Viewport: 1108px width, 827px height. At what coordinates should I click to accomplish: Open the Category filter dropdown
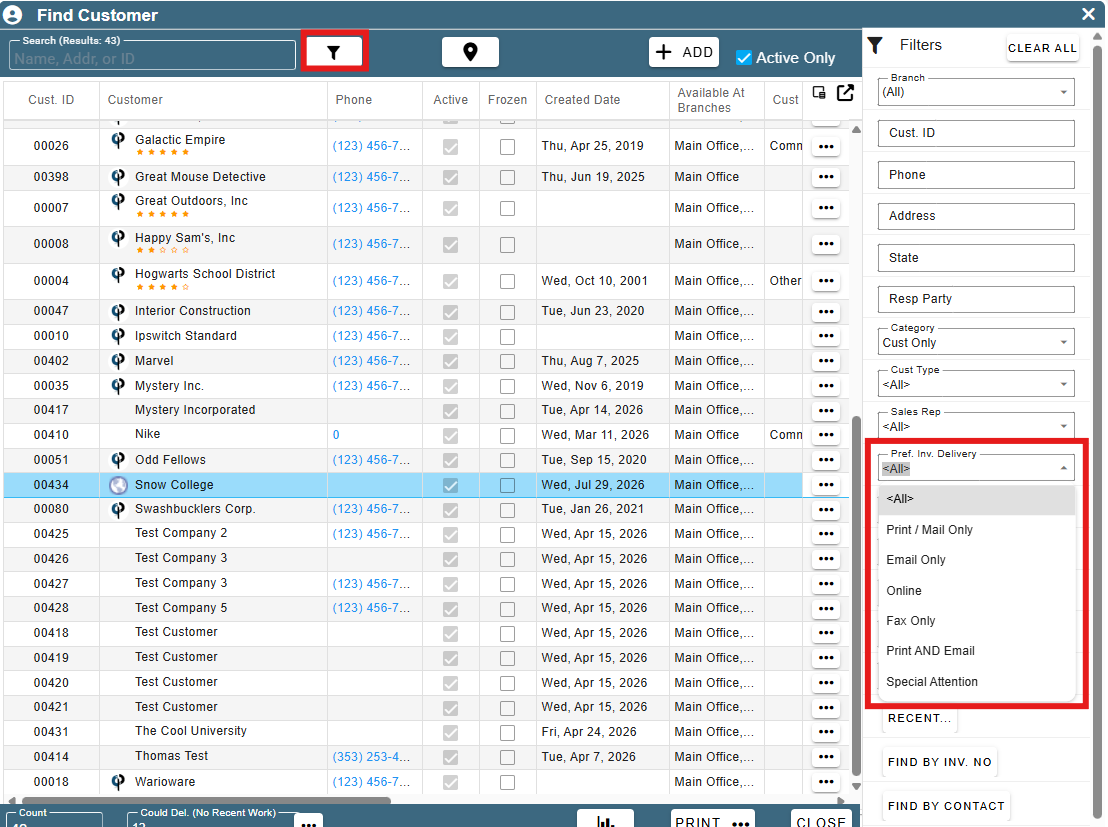coord(976,342)
